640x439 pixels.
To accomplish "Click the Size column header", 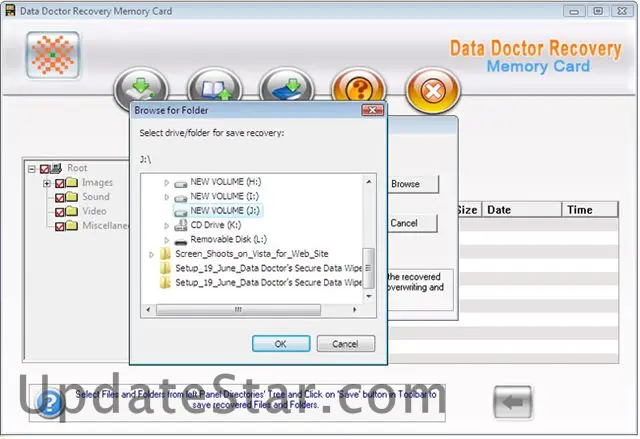I will [468, 210].
